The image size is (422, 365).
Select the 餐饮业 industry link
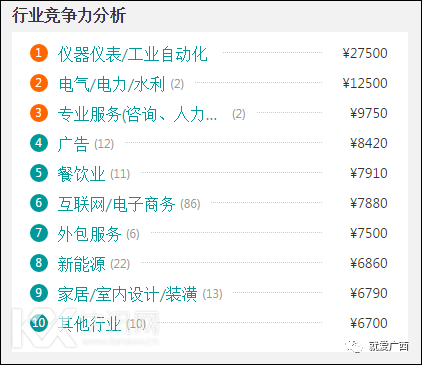tap(82, 174)
